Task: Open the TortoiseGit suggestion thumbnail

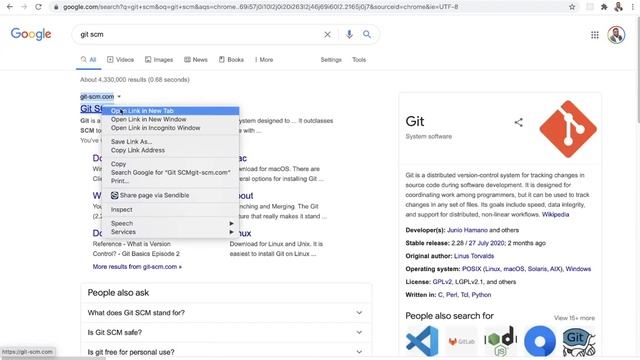Action: [x=579, y=341]
